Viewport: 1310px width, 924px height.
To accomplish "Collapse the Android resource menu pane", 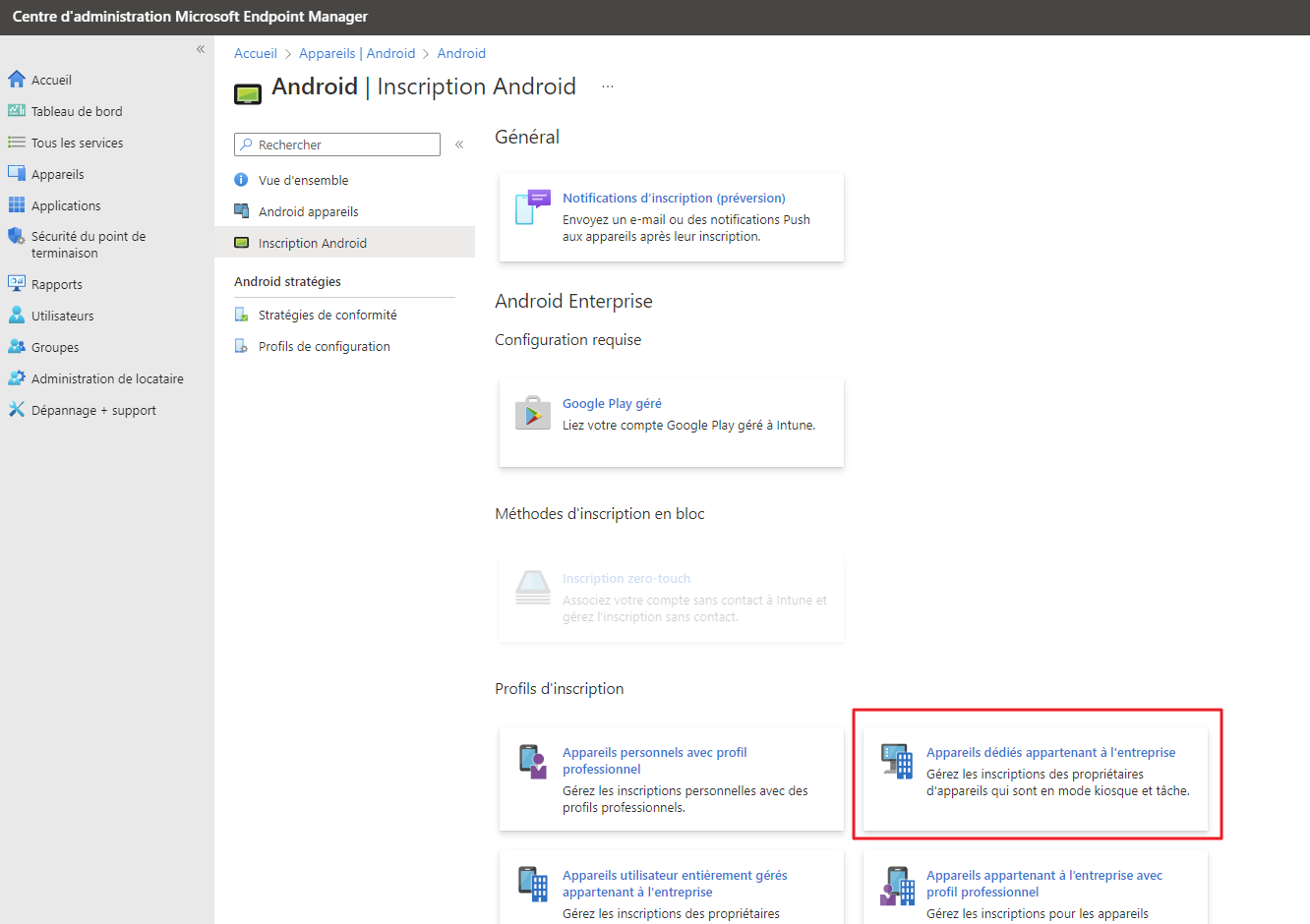I will [x=459, y=144].
